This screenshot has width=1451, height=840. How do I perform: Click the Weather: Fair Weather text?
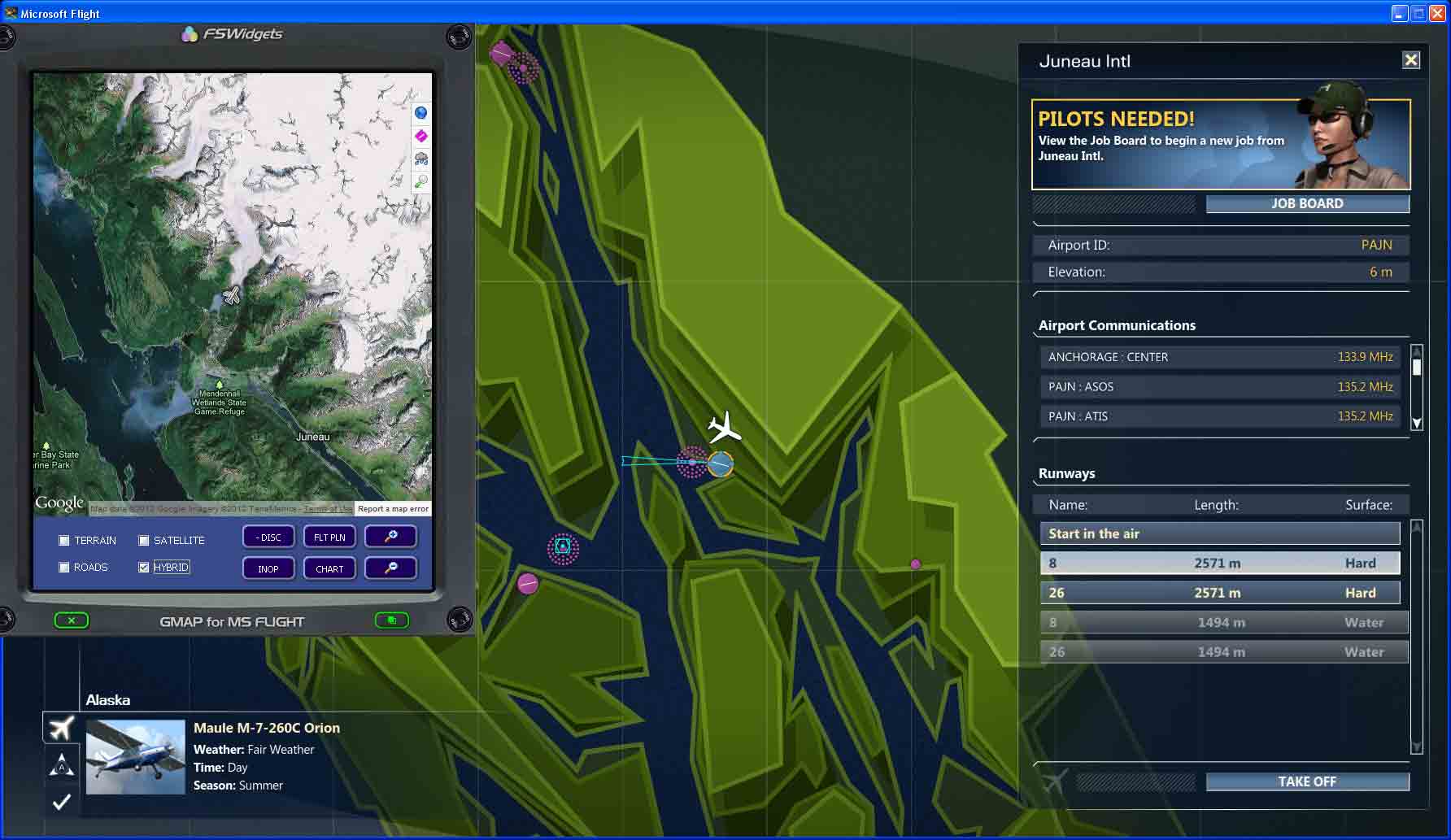[254, 750]
